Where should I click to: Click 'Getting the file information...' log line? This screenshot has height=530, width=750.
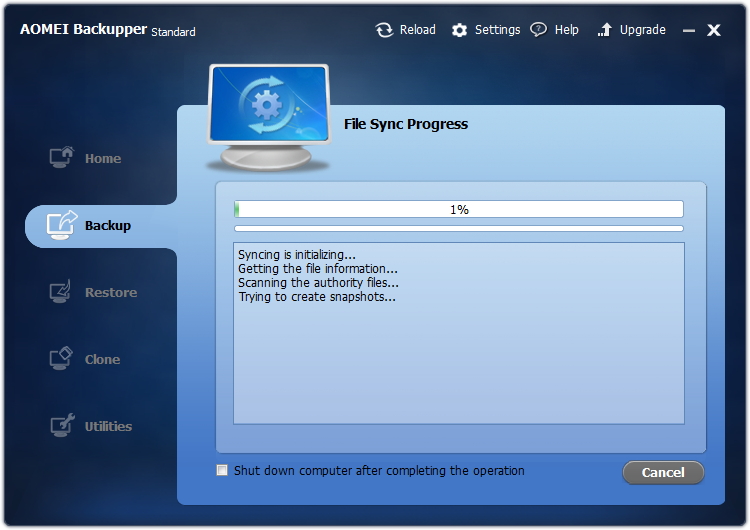(x=318, y=268)
